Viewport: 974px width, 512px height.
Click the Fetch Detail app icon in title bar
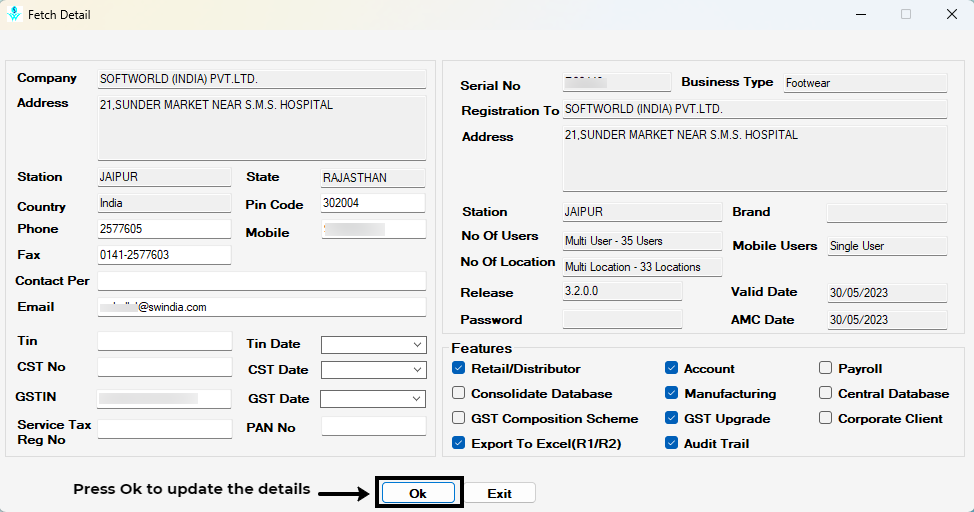tap(14, 15)
